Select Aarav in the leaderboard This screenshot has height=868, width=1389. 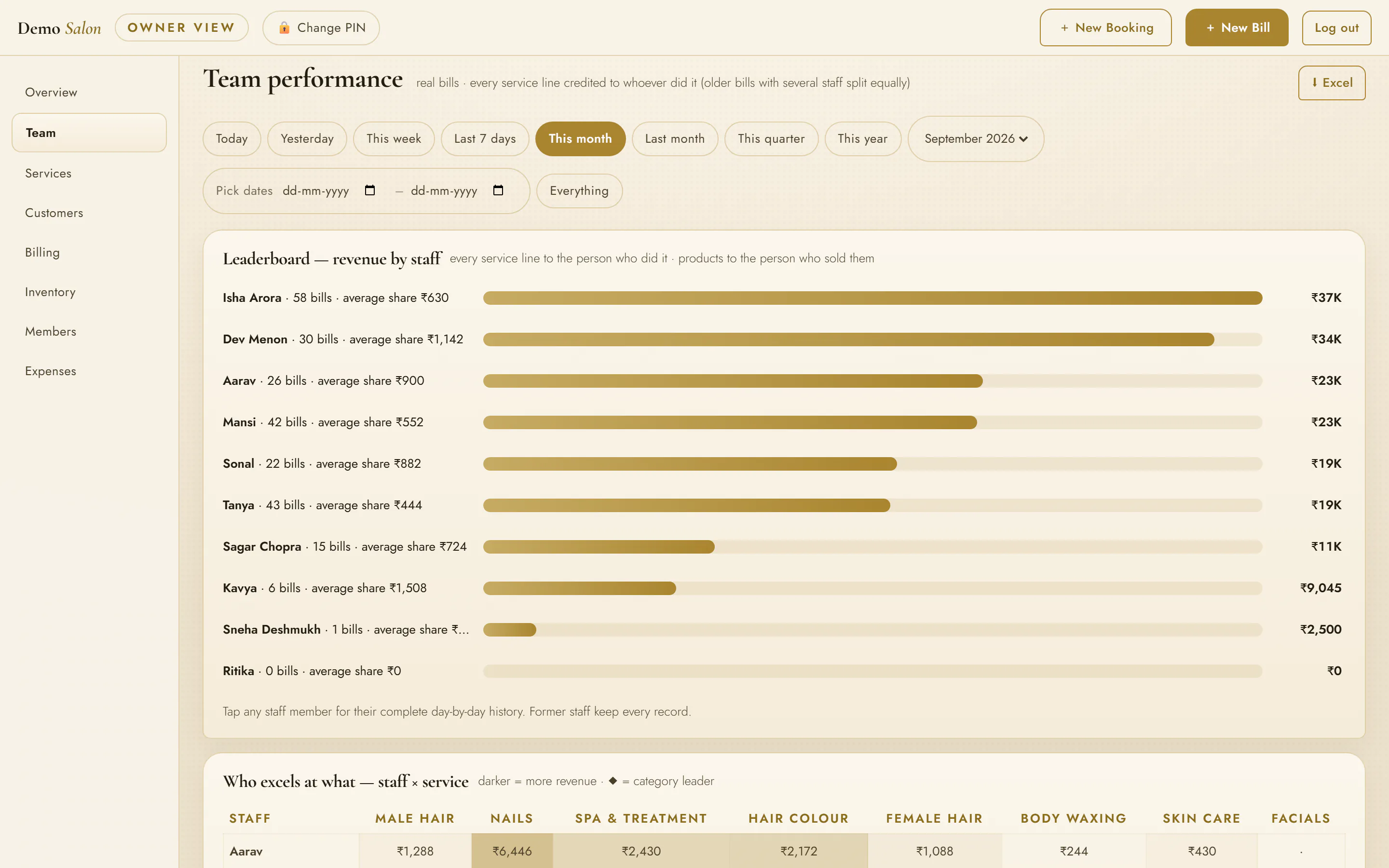pyautogui.click(x=783, y=380)
